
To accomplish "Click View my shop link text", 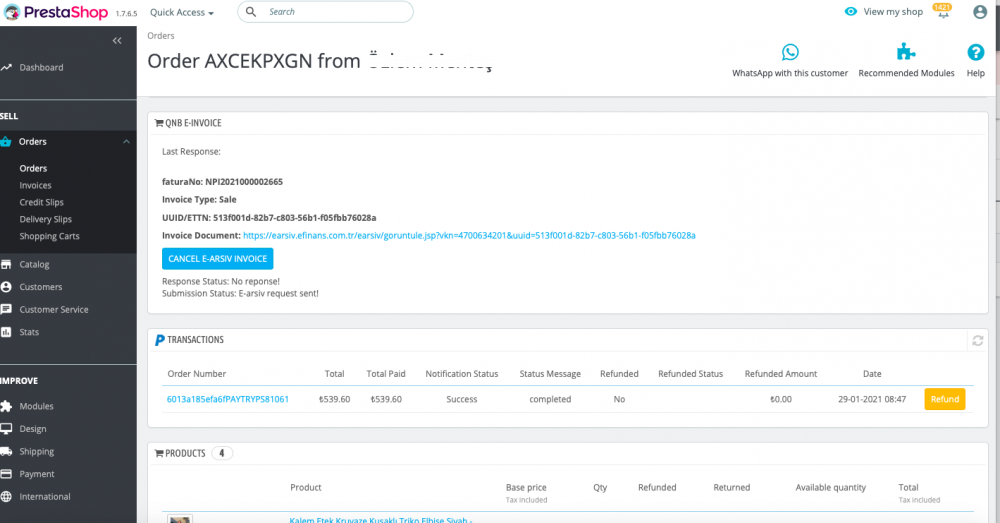I will point(893,11).
